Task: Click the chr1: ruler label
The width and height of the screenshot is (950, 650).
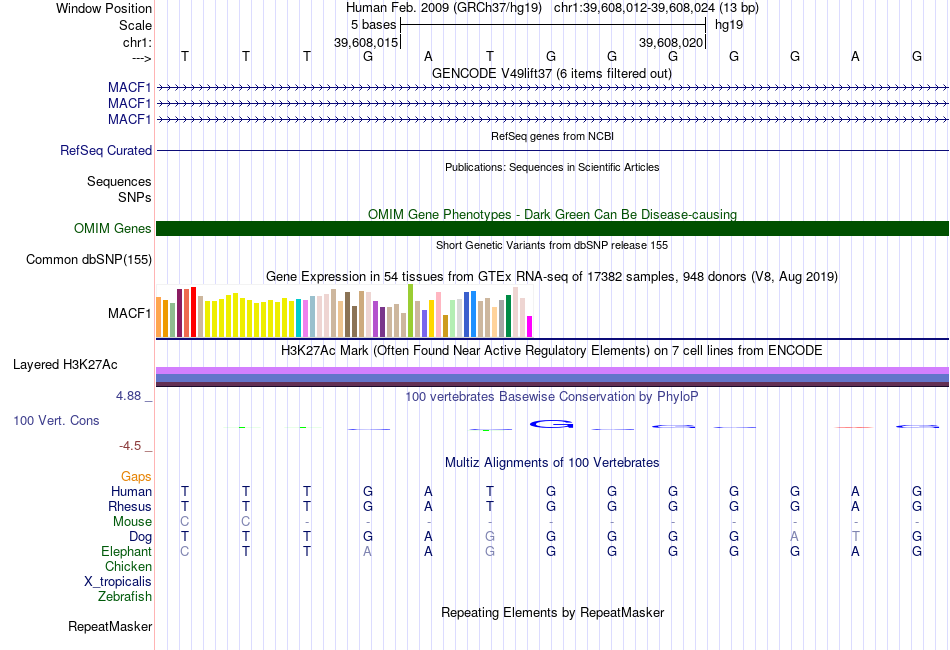Action: 137,42
